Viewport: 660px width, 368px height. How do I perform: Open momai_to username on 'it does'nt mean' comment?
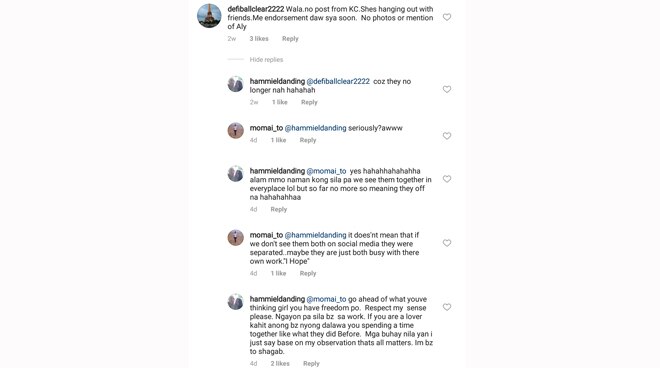(266, 235)
